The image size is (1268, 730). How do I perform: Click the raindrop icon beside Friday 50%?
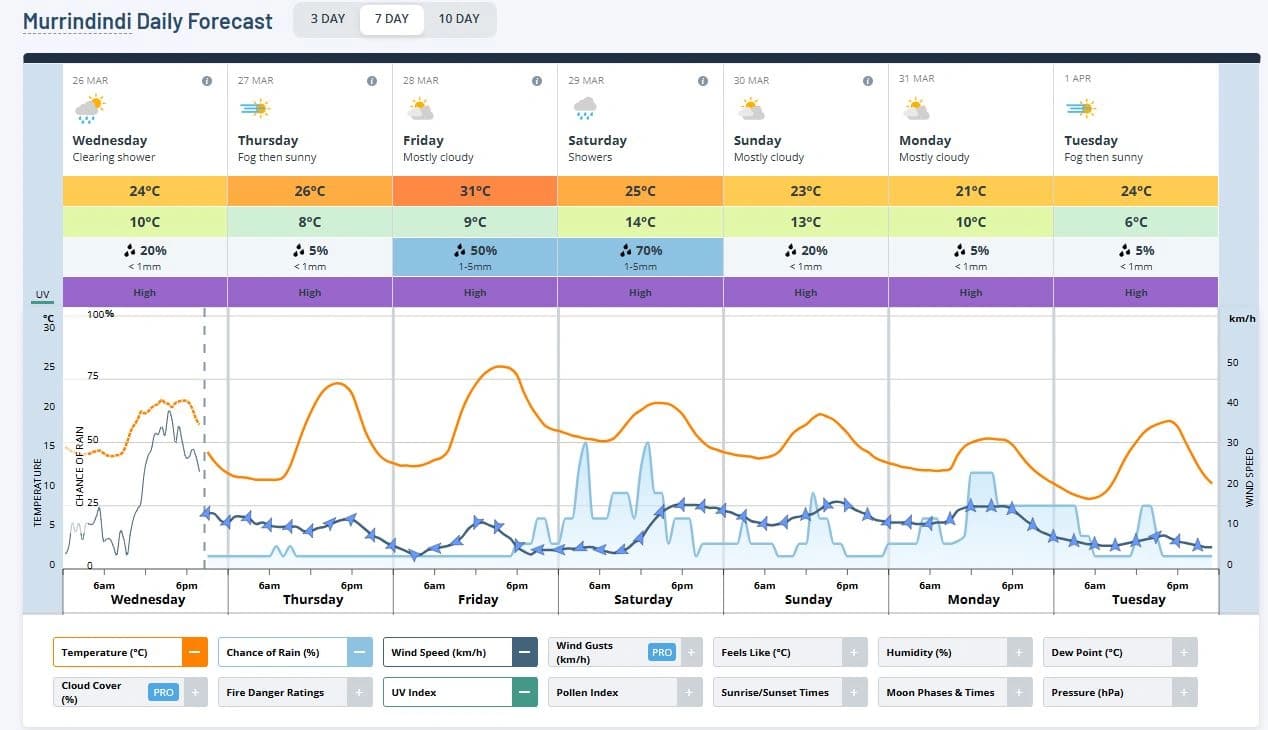(460, 251)
